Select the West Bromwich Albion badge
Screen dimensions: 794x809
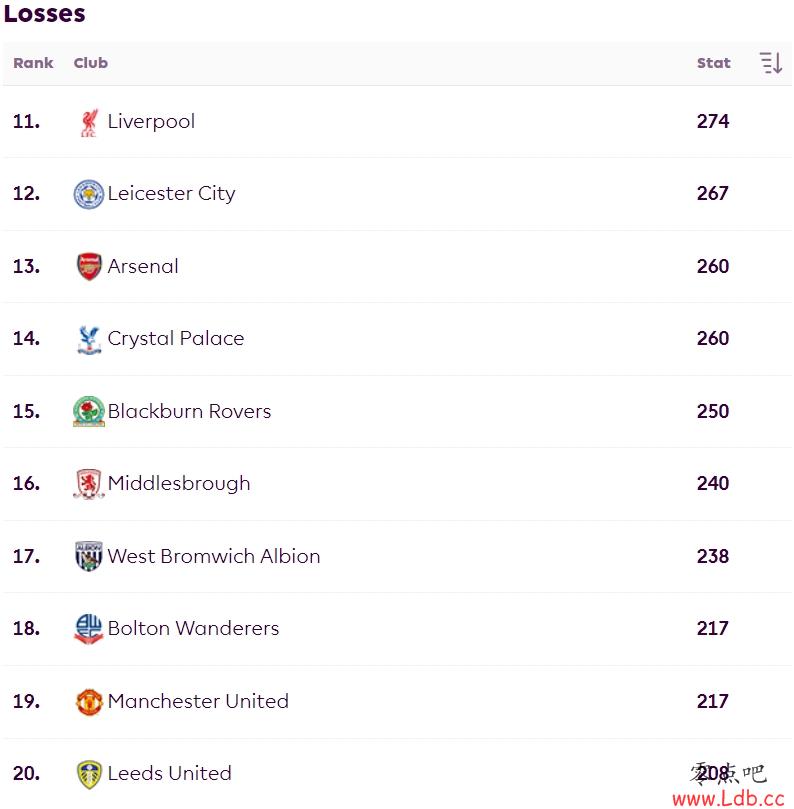pyautogui.click(x=89, y=557)
